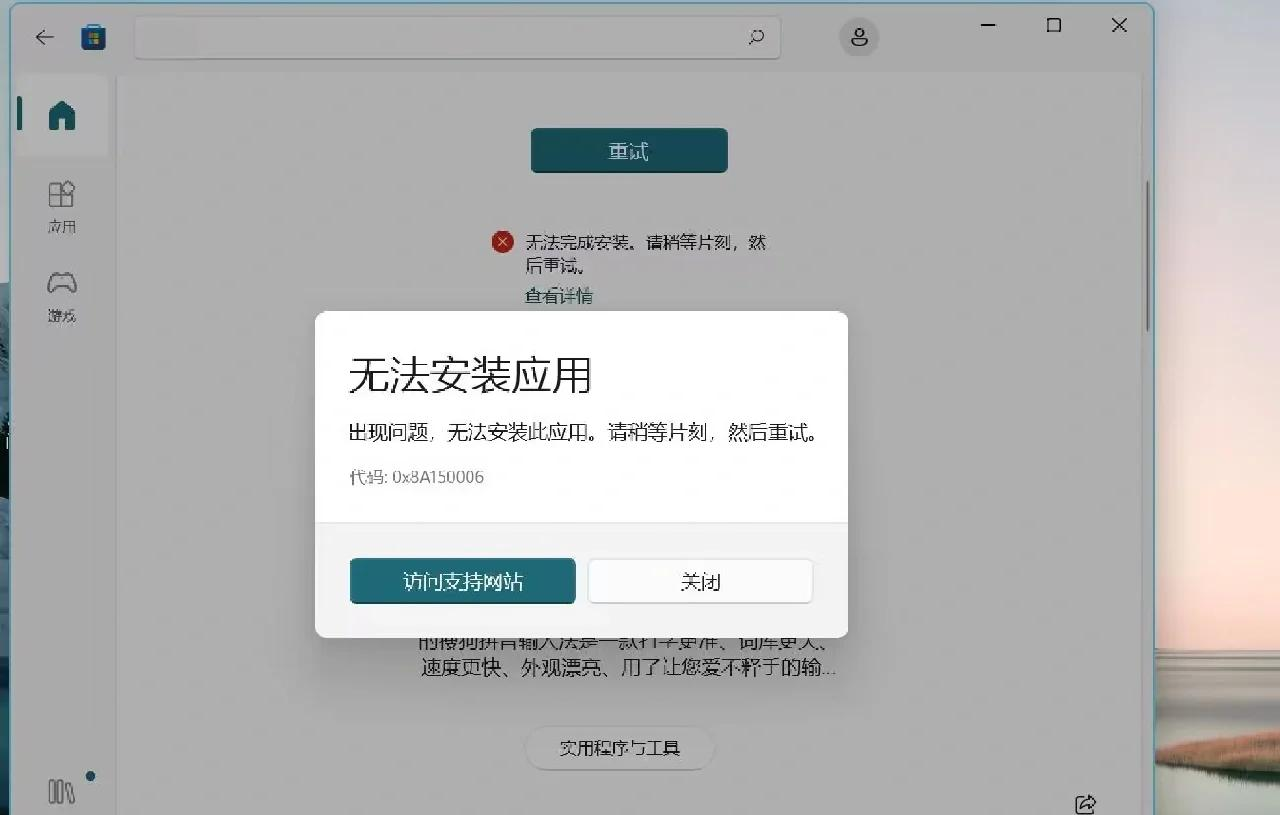Open the 应用 (Apps) sidebar section
1280x815 pixels.
coord(62,207)
